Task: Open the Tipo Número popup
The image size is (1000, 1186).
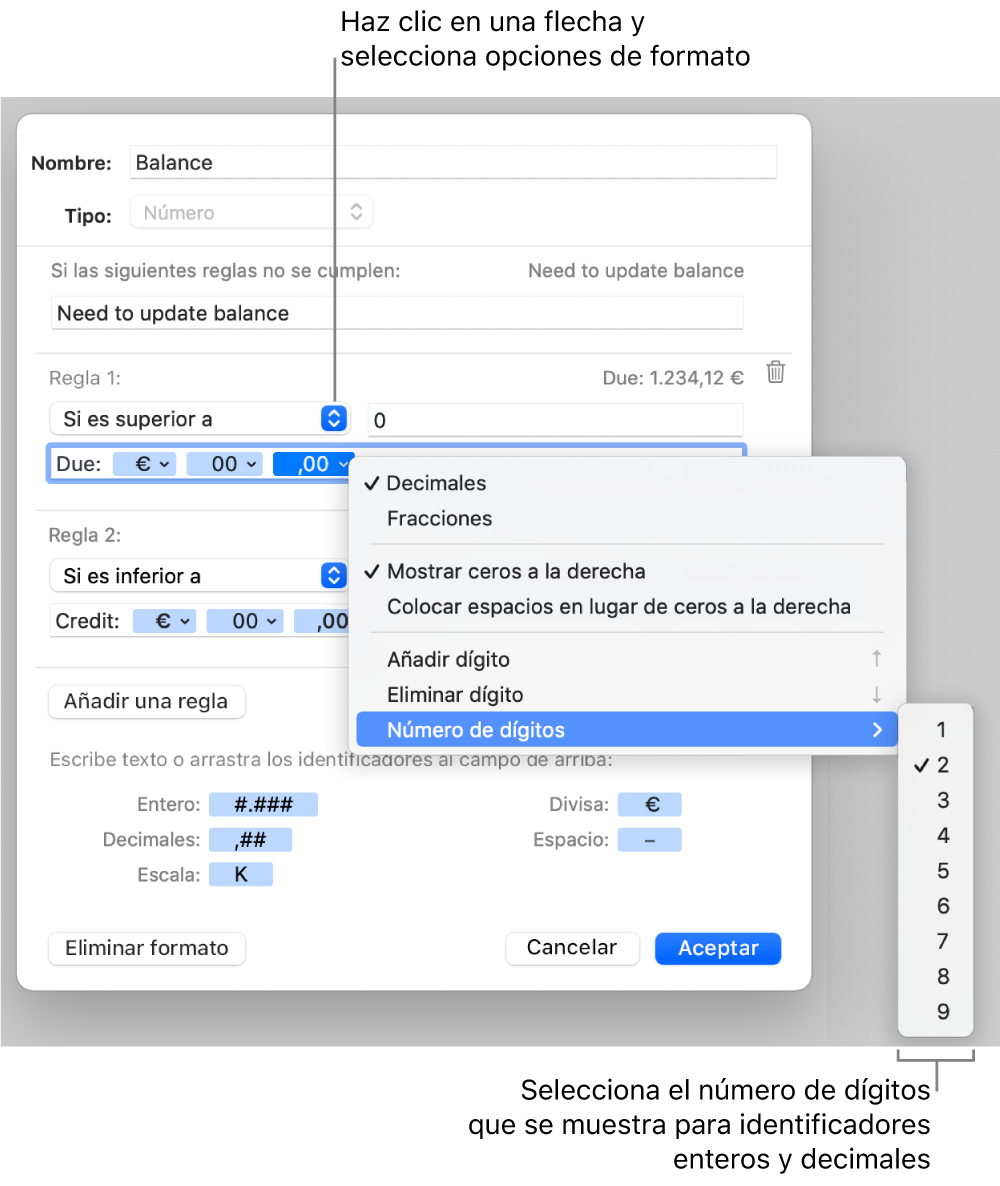Action: [x=251, y=213]
